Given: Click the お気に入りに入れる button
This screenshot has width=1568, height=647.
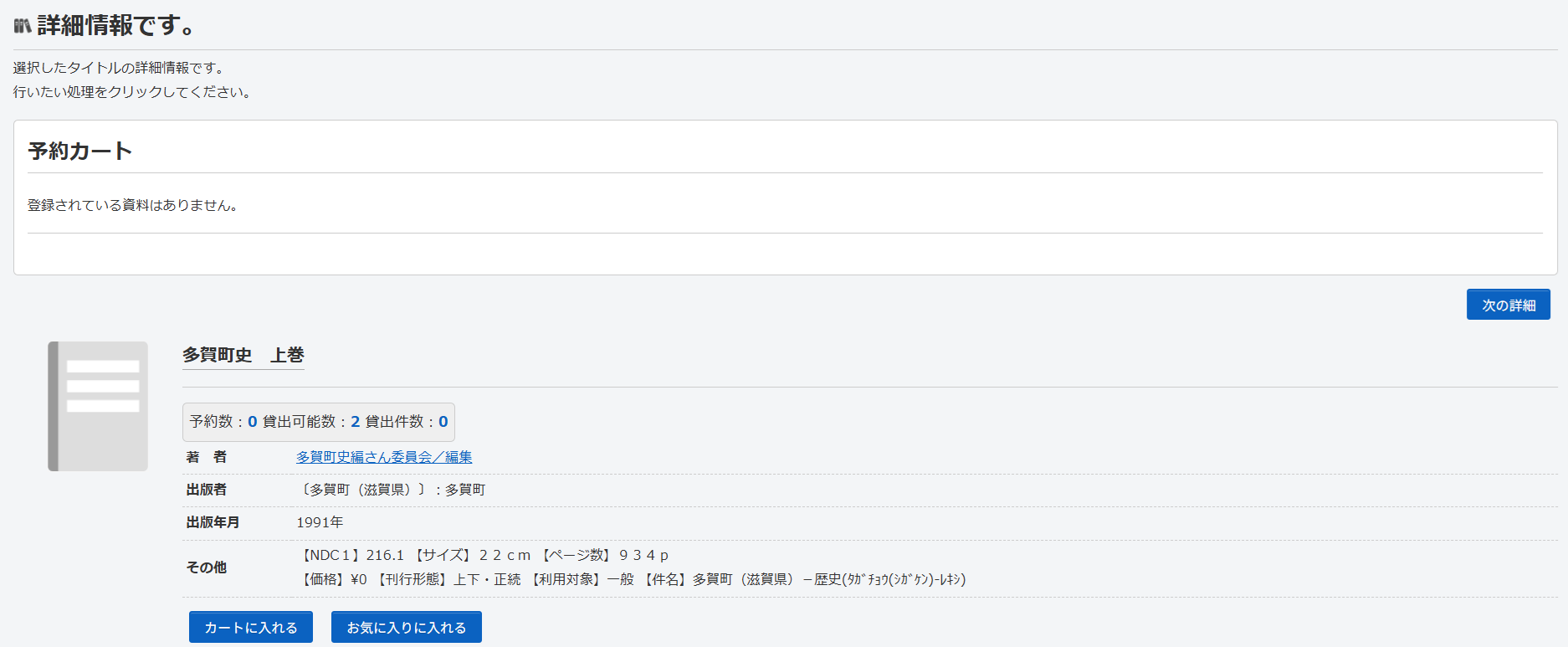Looking at the screenshot, I should [x=406, y=627].
